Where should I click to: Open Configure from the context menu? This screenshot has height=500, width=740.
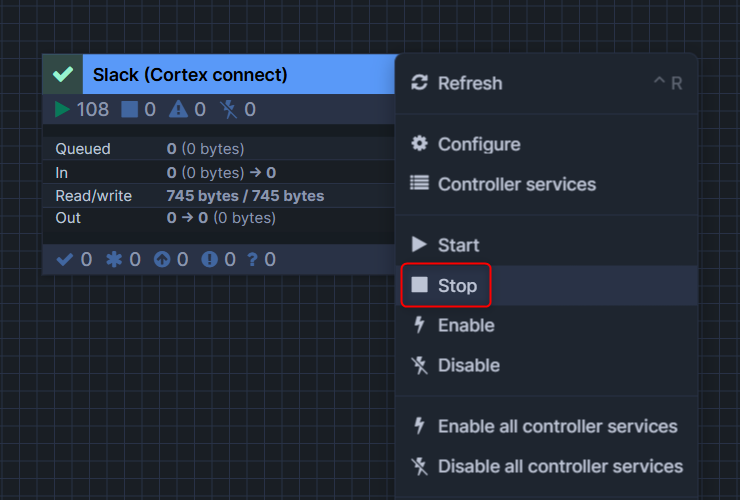point(479,145)
